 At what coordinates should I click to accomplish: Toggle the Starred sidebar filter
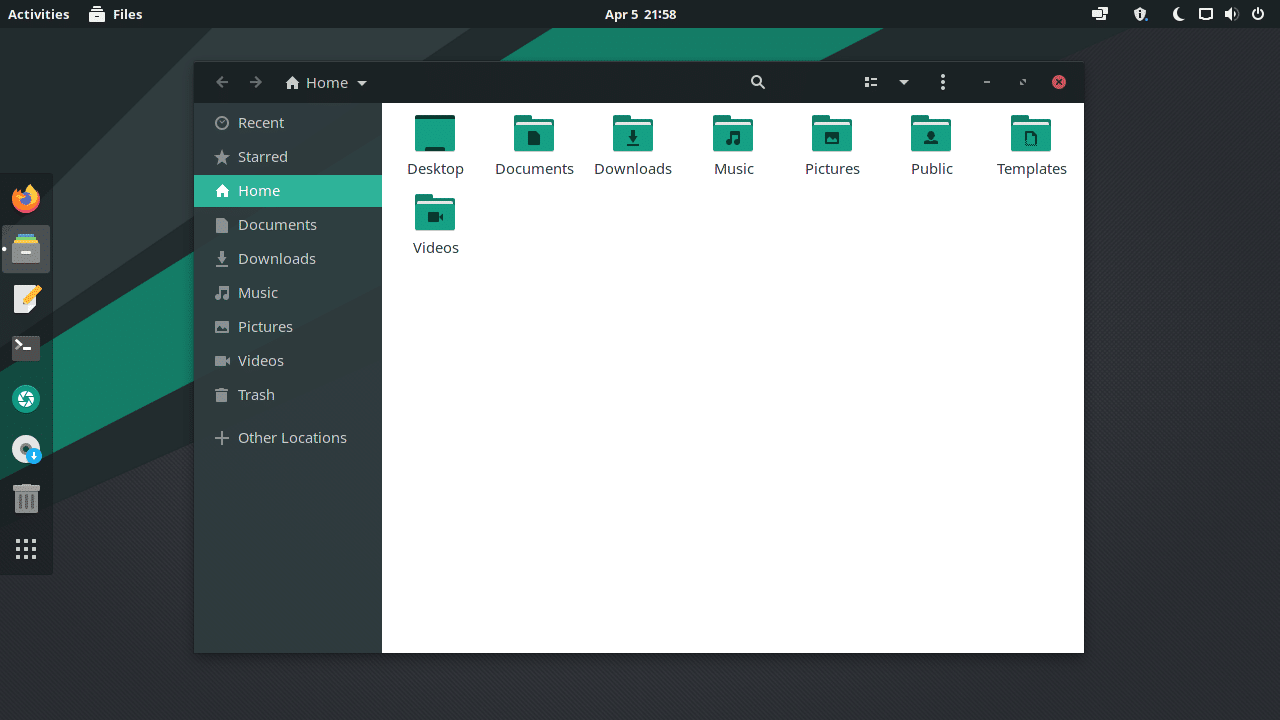(261, 156)
